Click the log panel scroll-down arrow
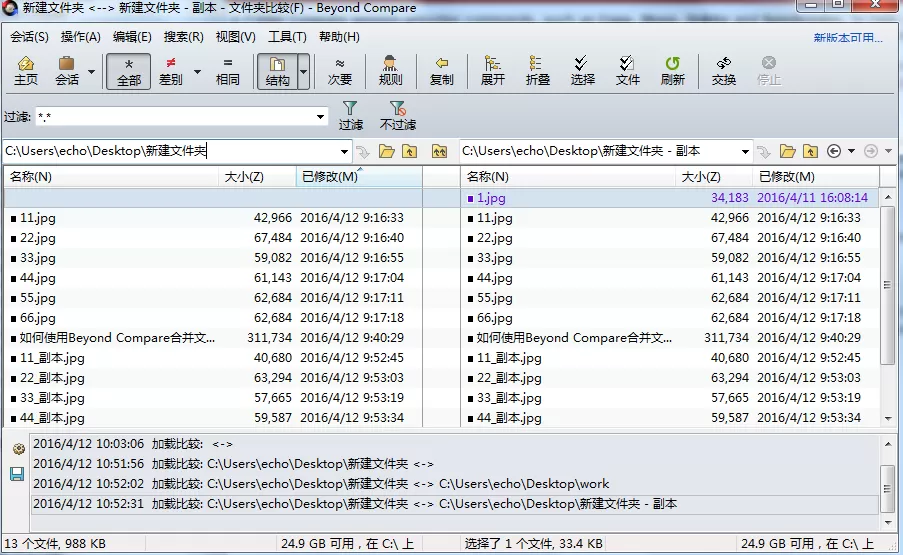 coord(887,522)
